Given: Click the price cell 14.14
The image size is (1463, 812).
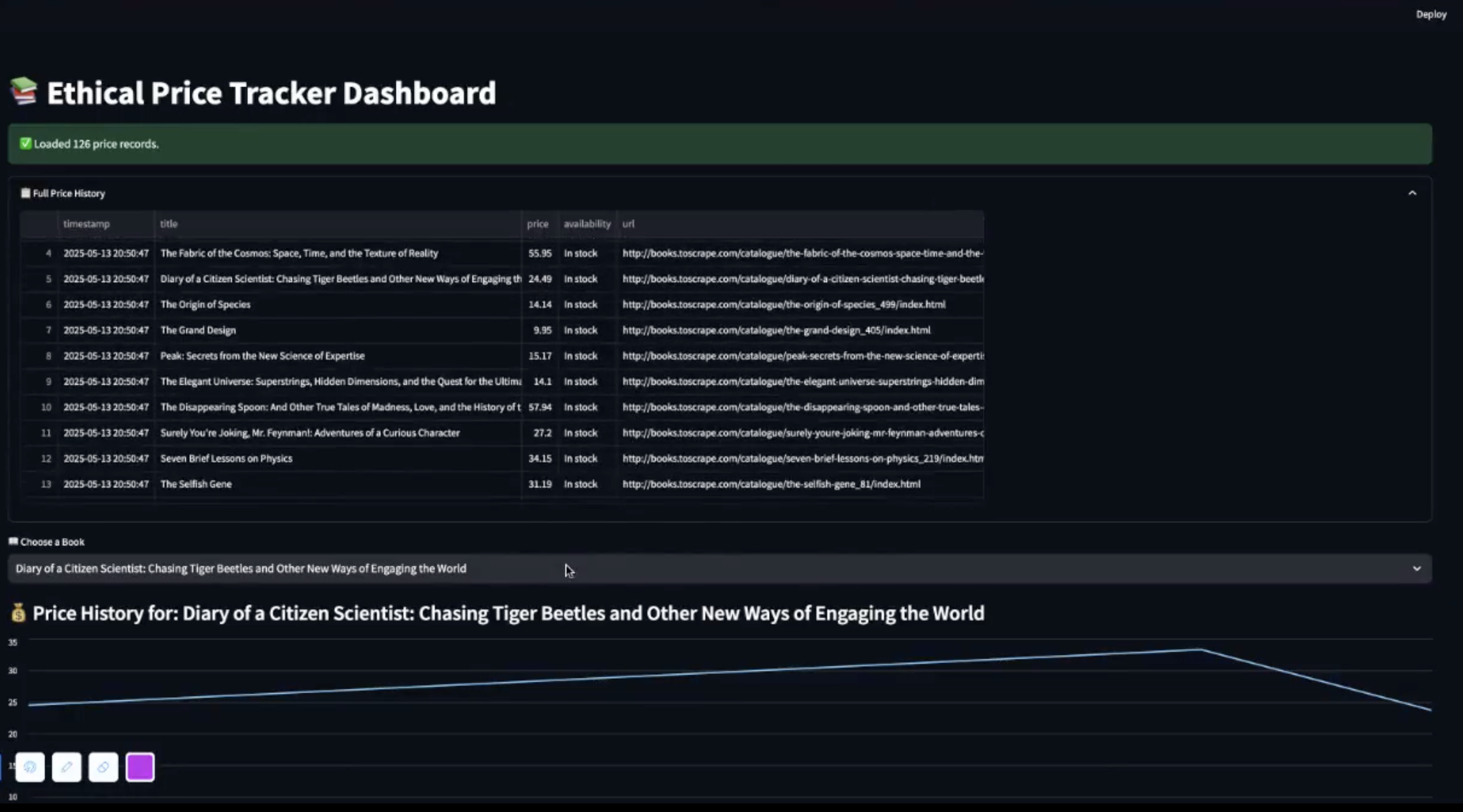Looking at the screenshot, I should 539,304.
